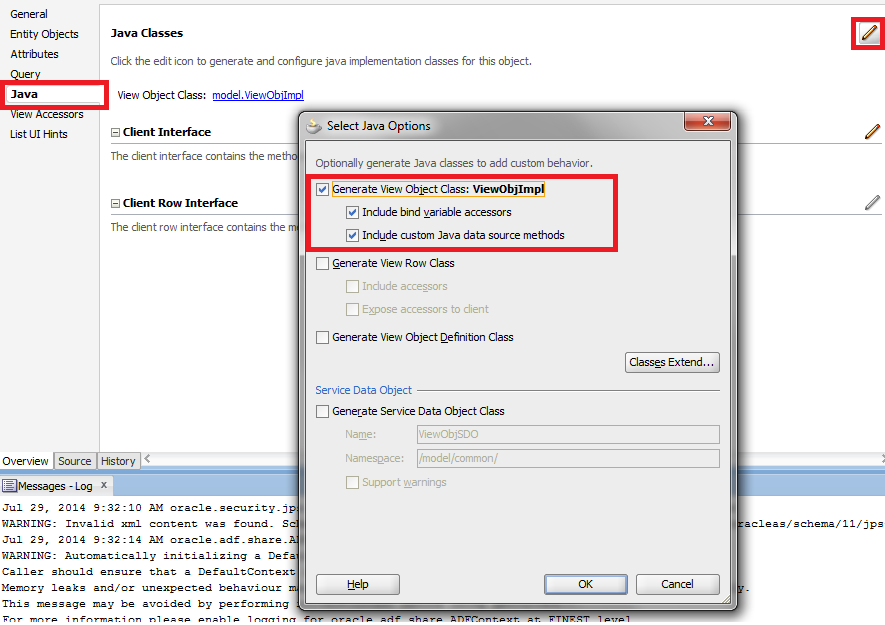Click the Classes Extend... button
885x625 pixels.
coord(672,362)
